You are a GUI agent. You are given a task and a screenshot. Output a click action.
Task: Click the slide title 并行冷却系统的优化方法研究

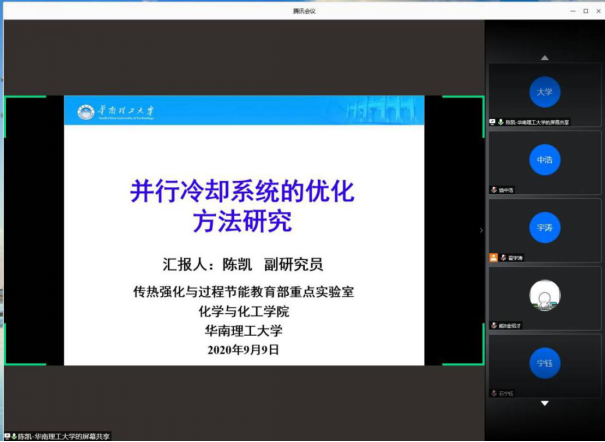(244, 203)
